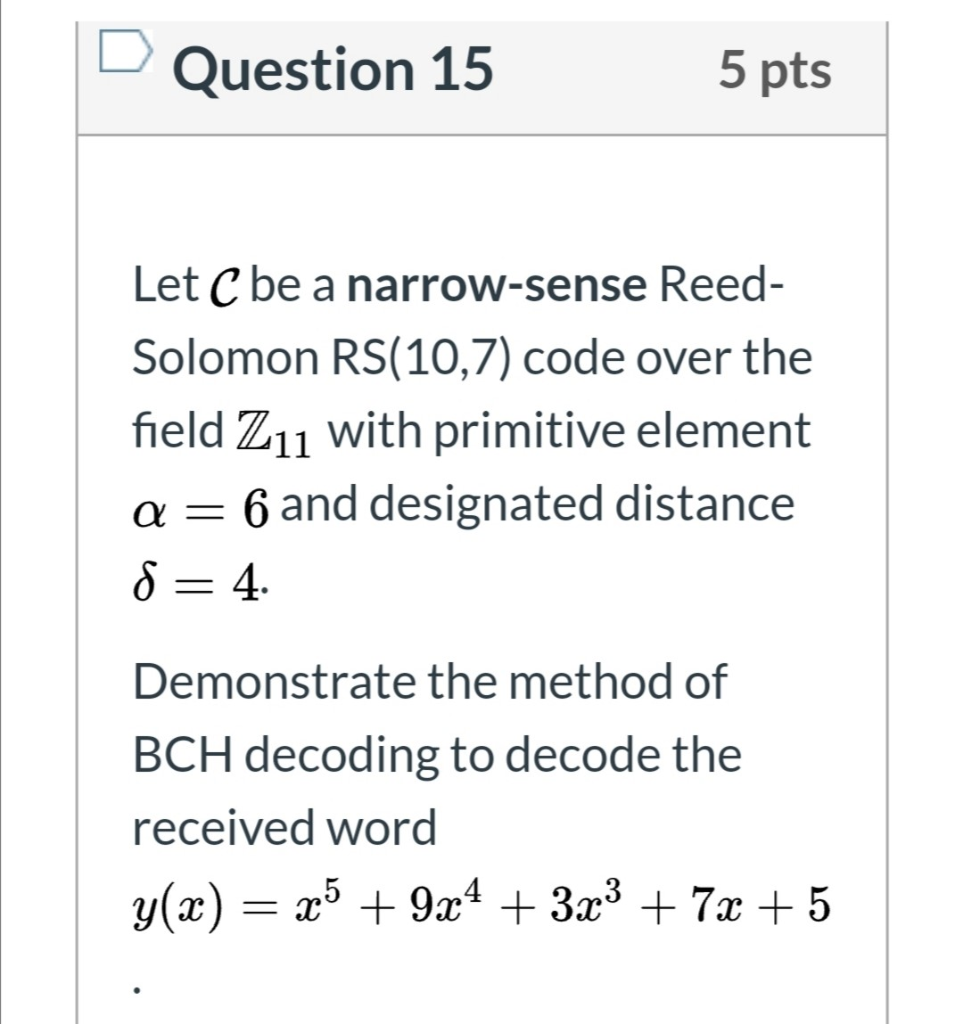This screenshot has width=963, height=1024.
Task: Click the received word paragraph text
Action: [x=285, y=827]
